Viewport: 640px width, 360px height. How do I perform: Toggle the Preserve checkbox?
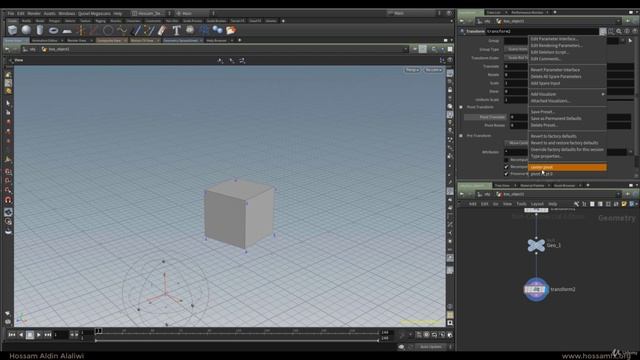coord(507,174)
